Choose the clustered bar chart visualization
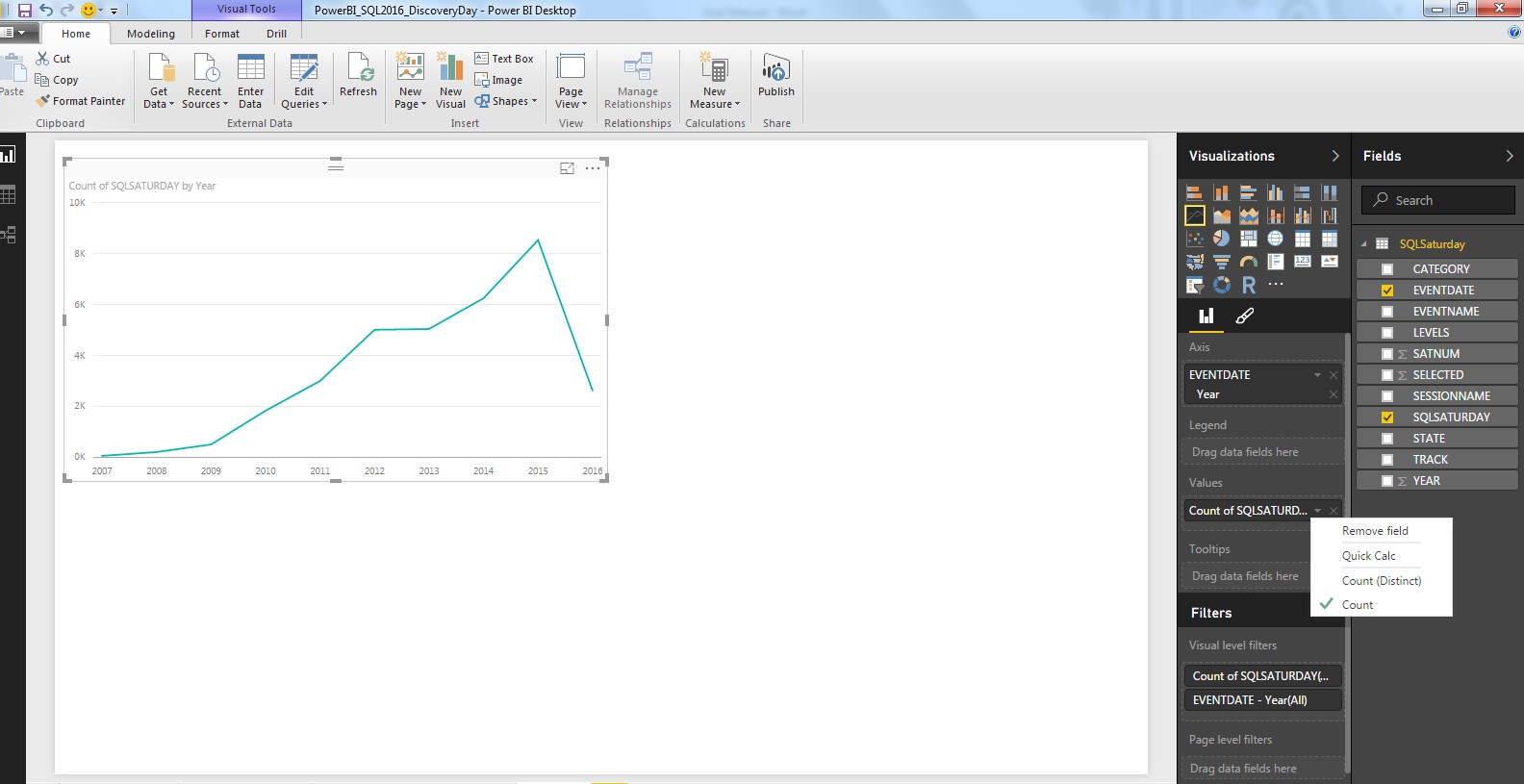The height and width of the screenshot is (784, 1524). [x=1248, y=192]
